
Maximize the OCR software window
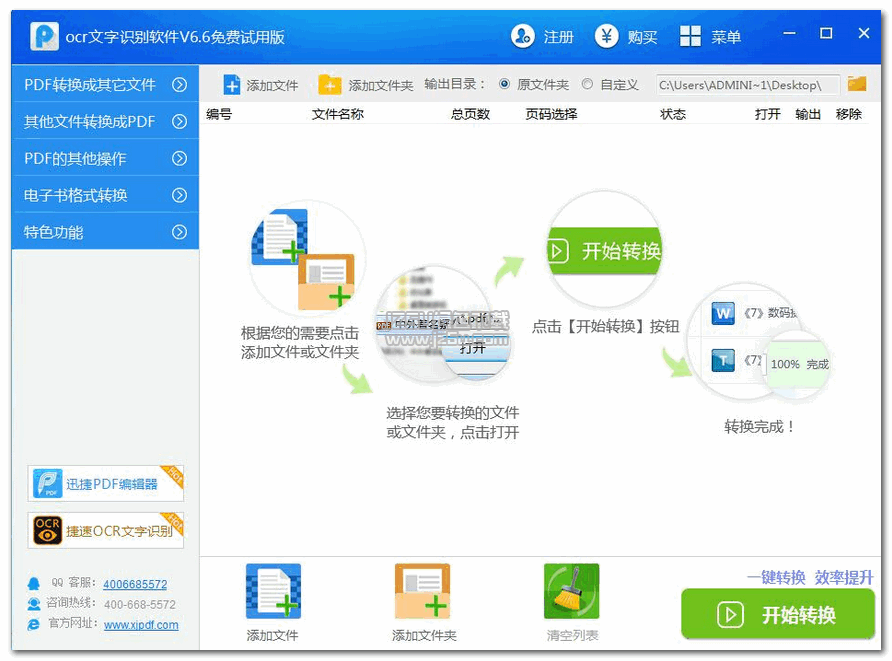(x=826, y=34)
